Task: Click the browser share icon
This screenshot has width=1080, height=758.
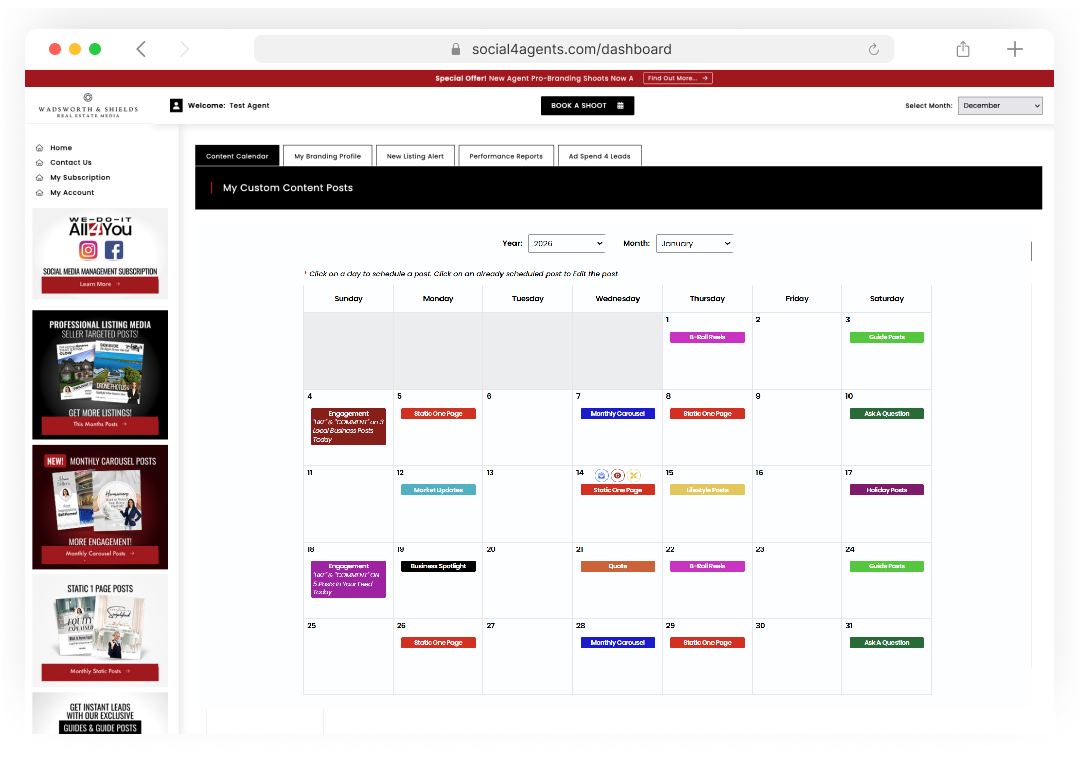Action: click(x=963, y=49)
